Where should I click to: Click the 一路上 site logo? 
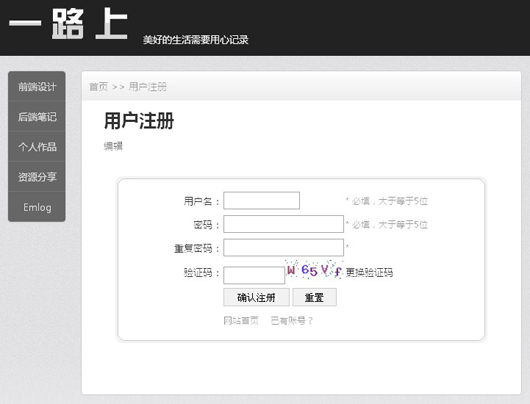pos(69,24)
